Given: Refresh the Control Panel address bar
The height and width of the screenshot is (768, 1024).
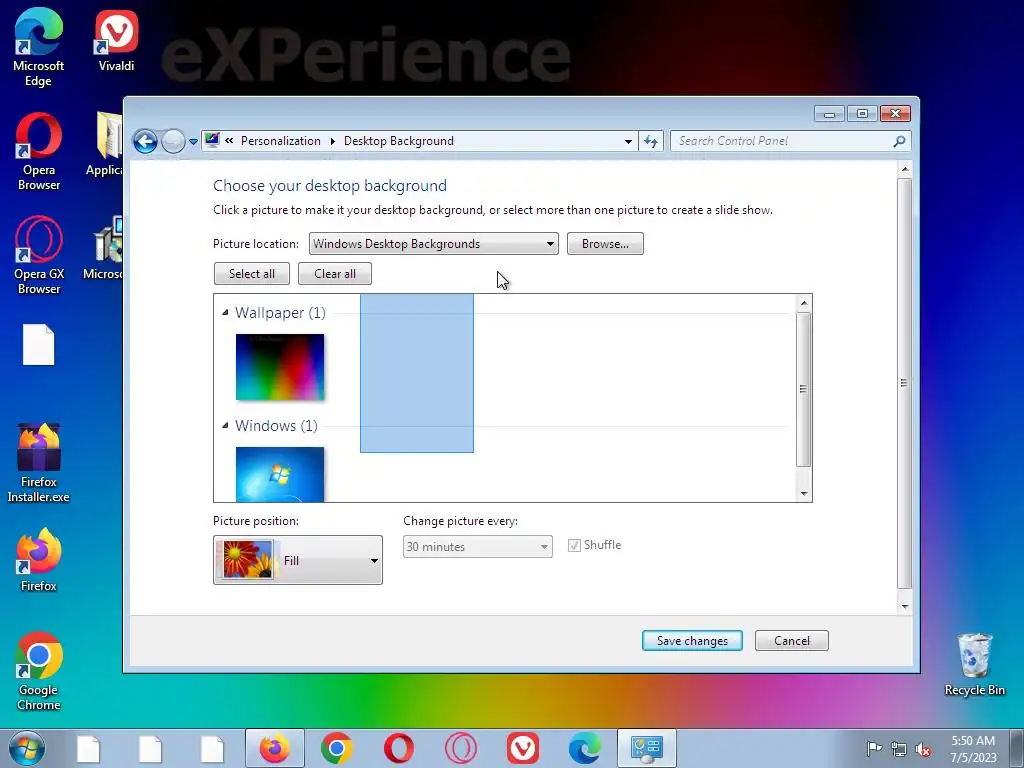Looking at the screenshot, I should (x=651, y=141).
